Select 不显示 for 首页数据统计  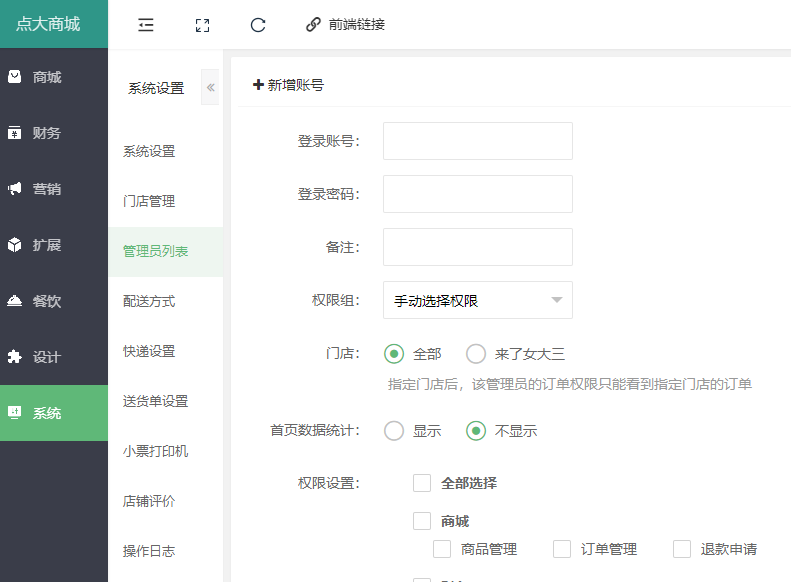coord(476,431)
